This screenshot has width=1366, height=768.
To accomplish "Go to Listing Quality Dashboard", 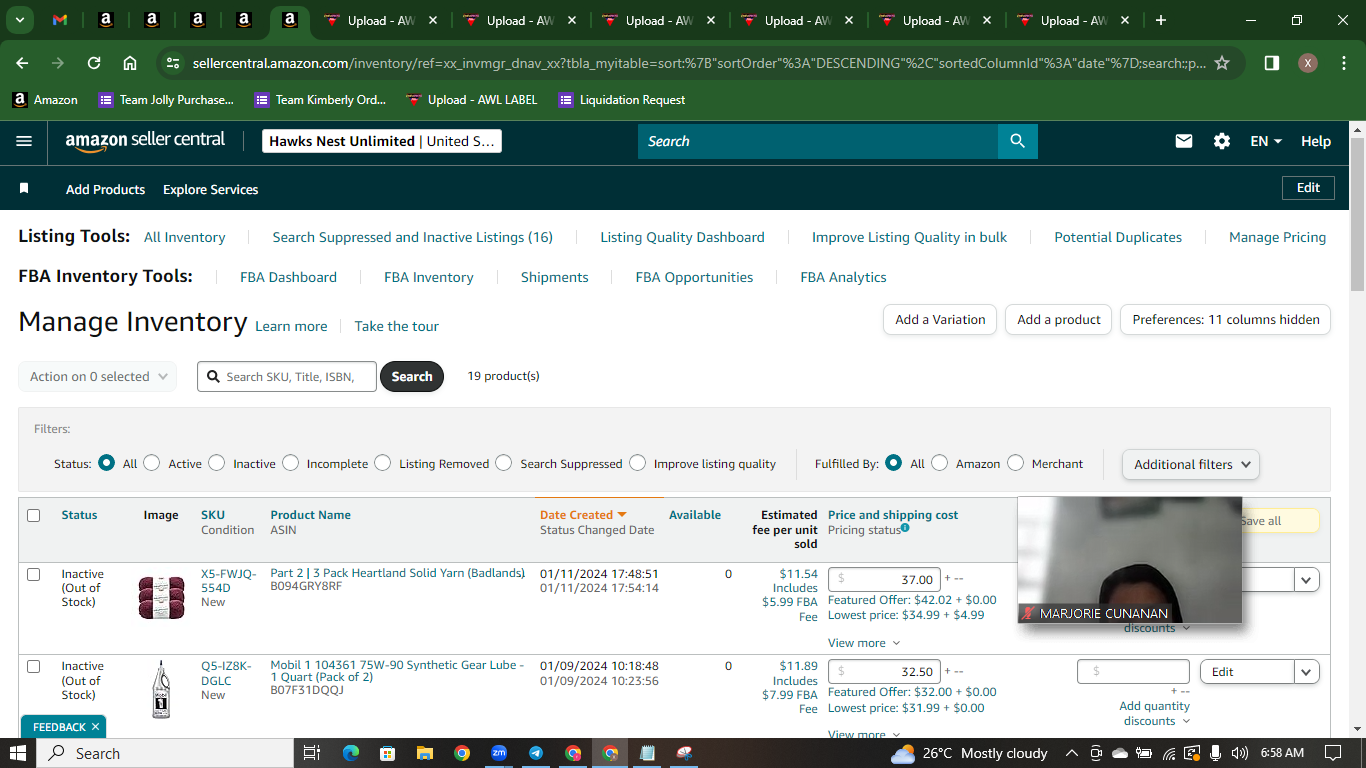I will 682,237.
